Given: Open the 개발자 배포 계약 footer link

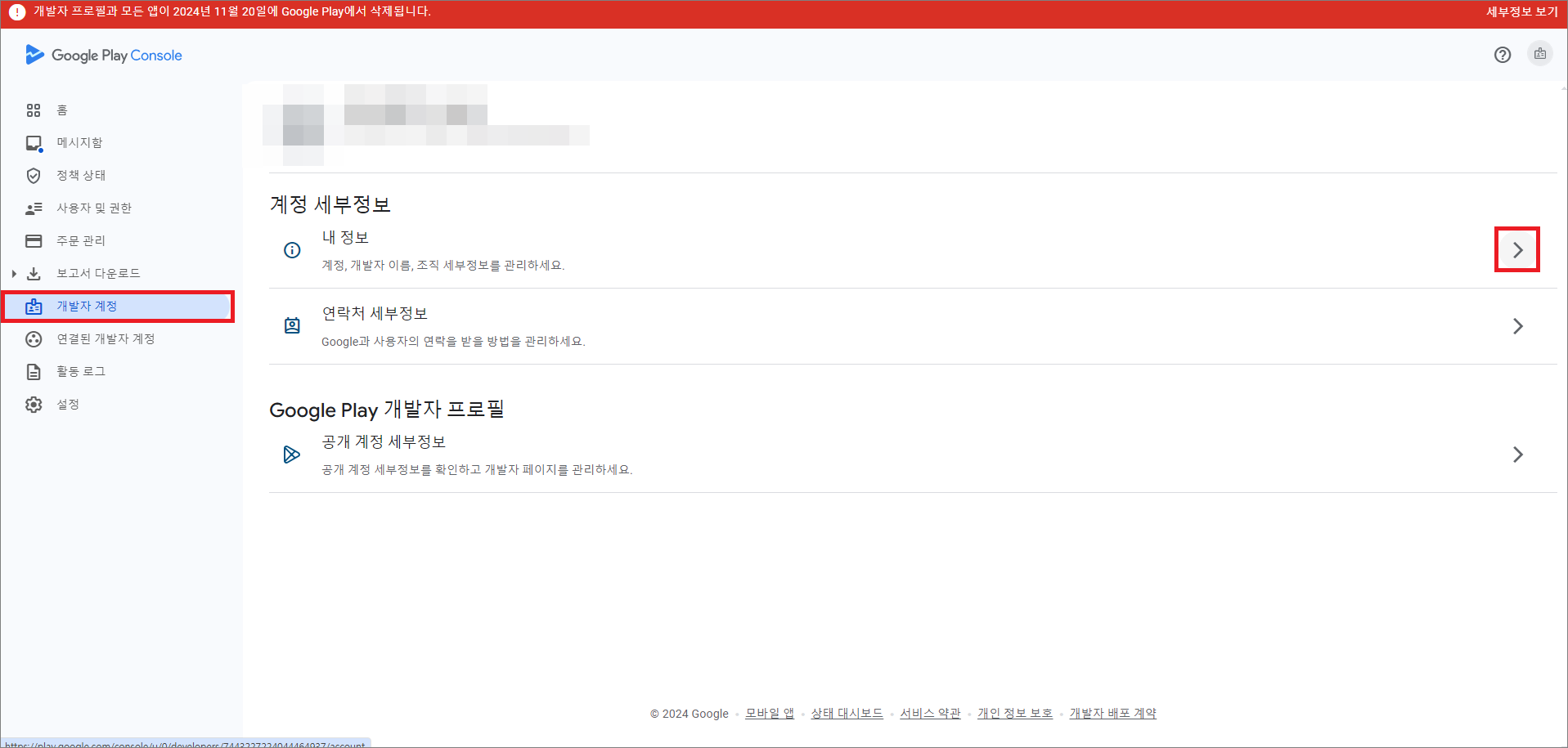Looking at the screenshot, I should (x=1112, y=714).
